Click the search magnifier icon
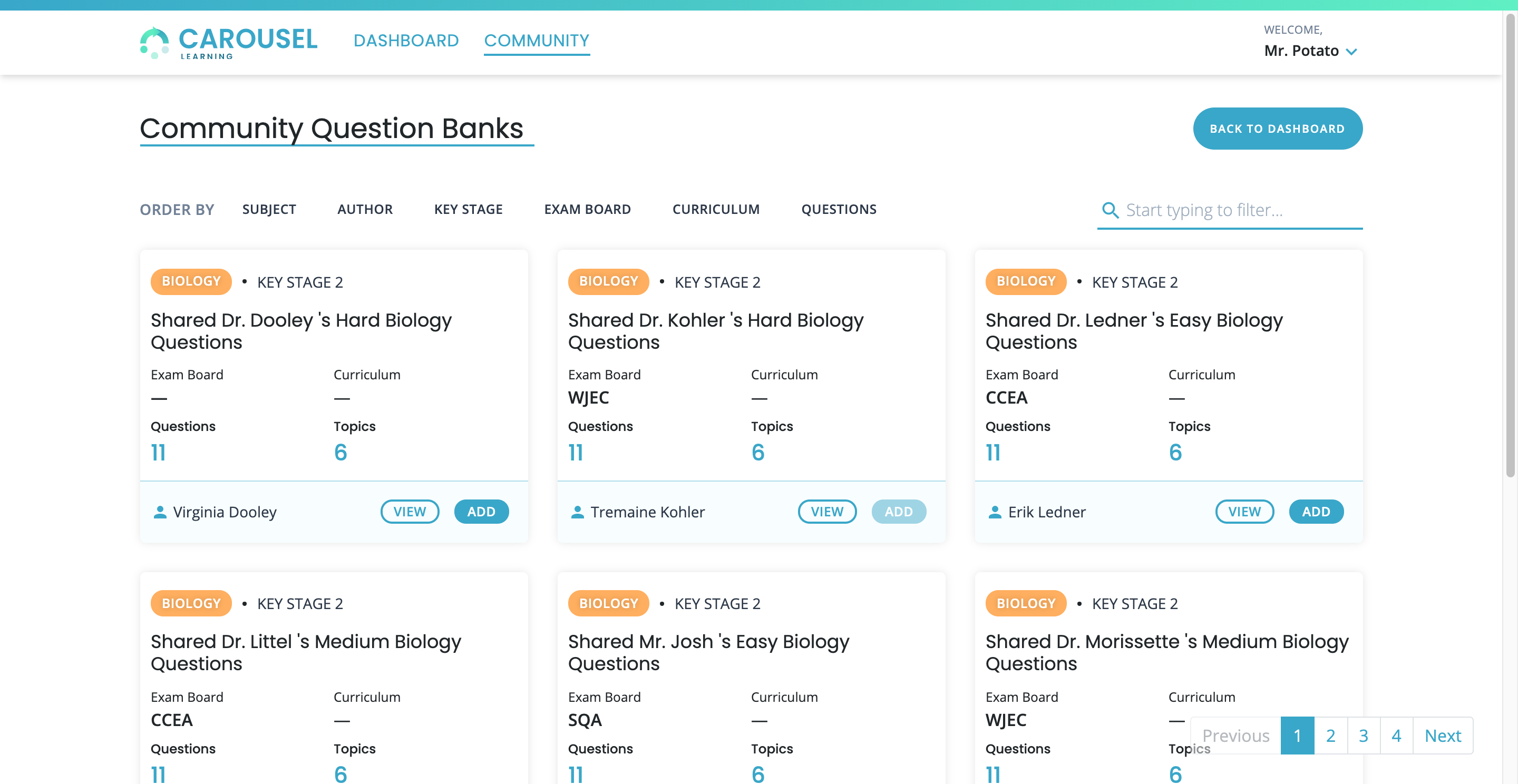1518x784 pixels. [x=1110, y=210]
